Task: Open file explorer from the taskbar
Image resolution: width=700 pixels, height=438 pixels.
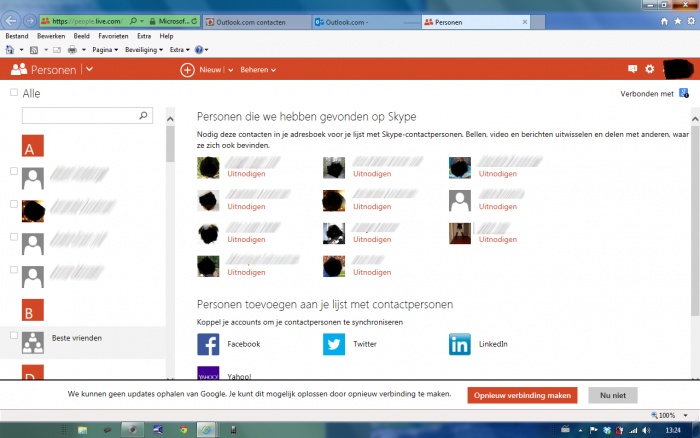Action: [x=83, y=430]
